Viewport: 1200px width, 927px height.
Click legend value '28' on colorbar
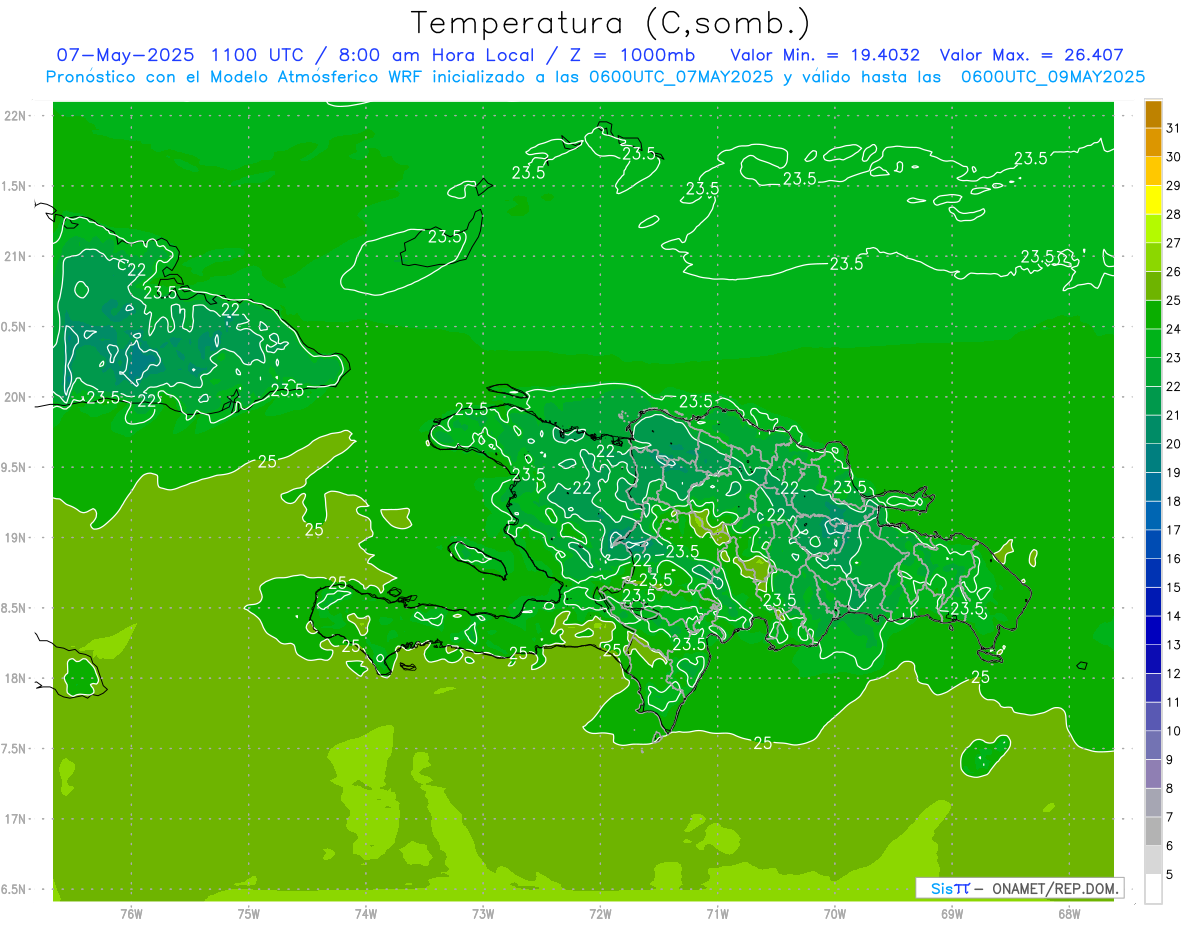tap(1174, 214)
